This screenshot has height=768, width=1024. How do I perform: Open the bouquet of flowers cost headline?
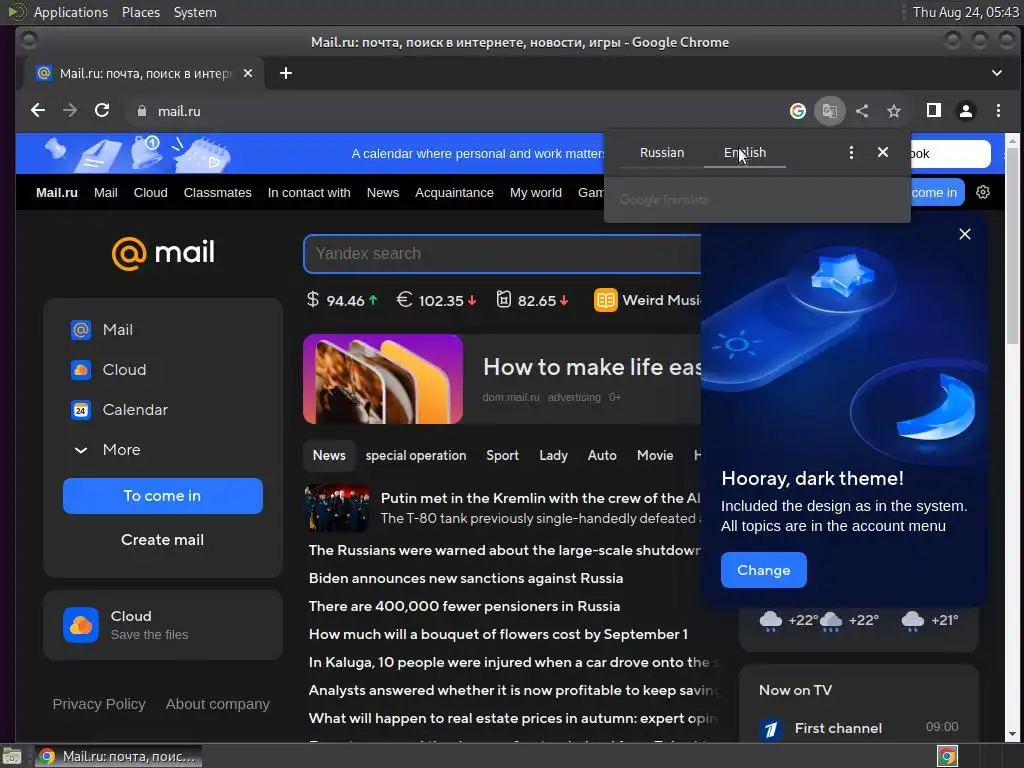click(498, 634)
